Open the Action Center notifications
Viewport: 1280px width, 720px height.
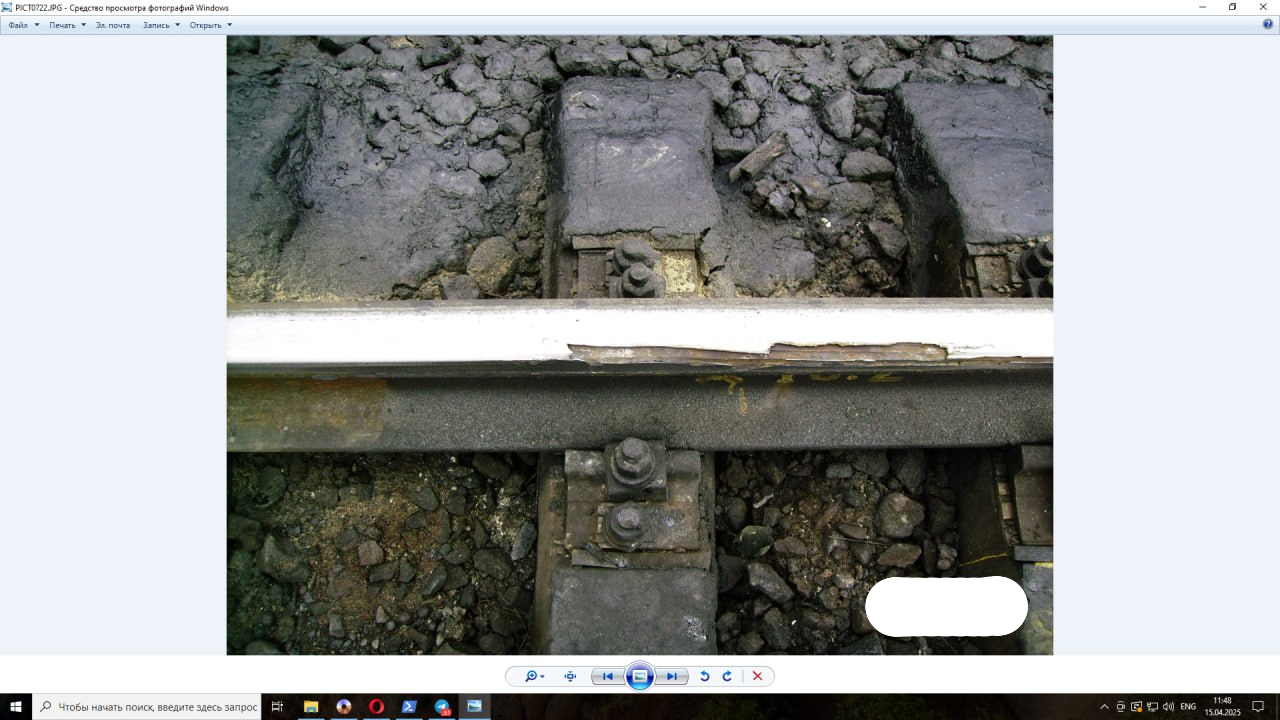pyautogui.click(x=1259, y=707)
